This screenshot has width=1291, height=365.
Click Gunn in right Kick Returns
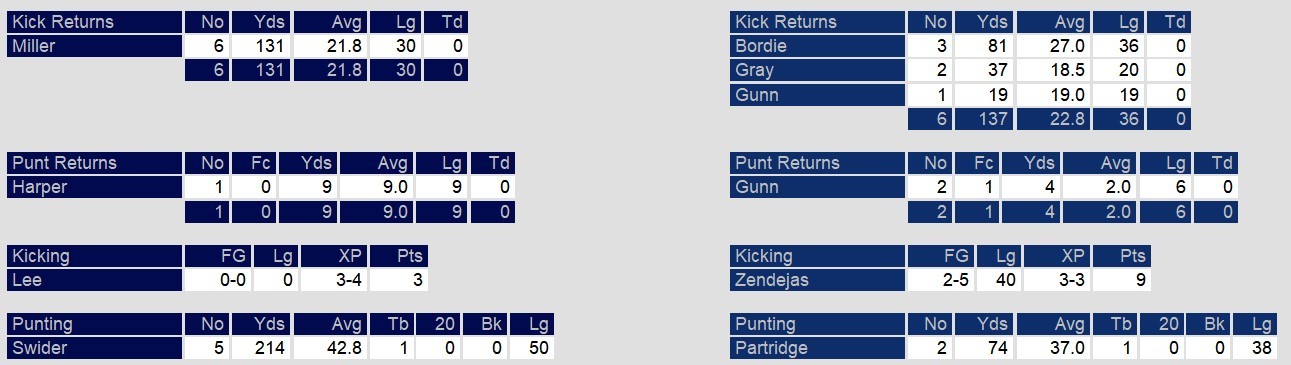point(818,95)
